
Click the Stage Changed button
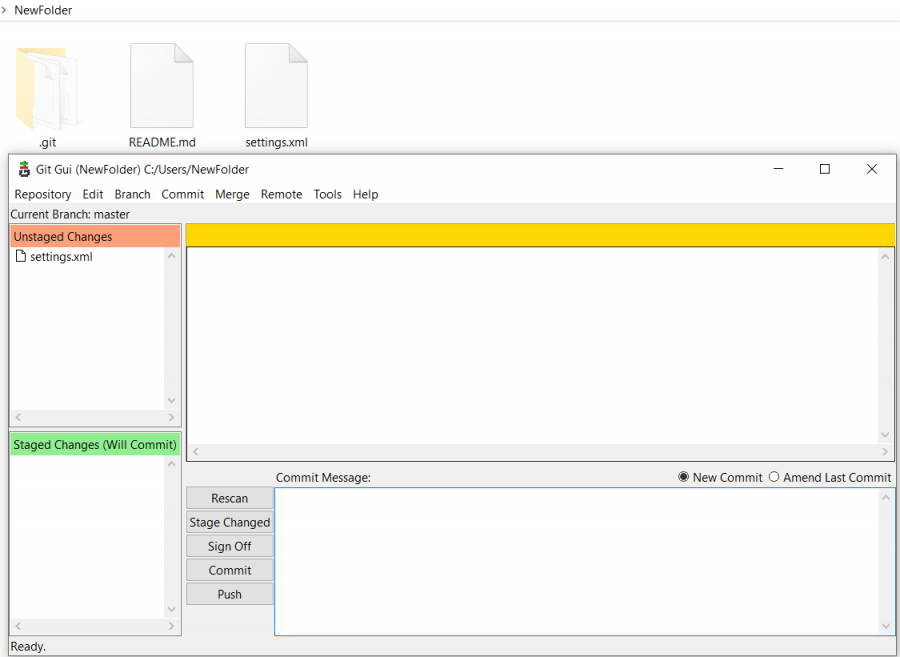point(230,522)
